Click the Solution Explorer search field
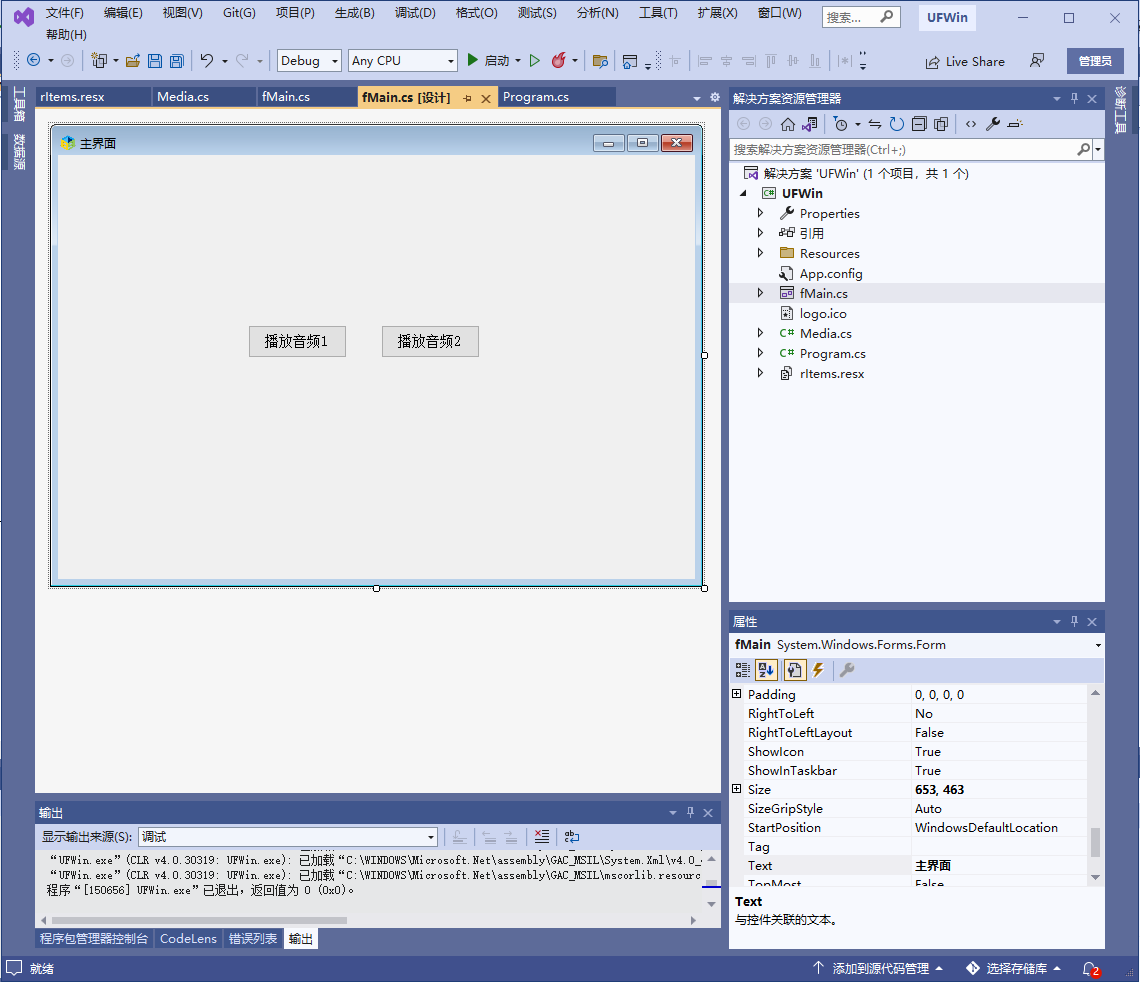Image resolution: width=1140 pixels, height=982 pixels. [903, 150]
